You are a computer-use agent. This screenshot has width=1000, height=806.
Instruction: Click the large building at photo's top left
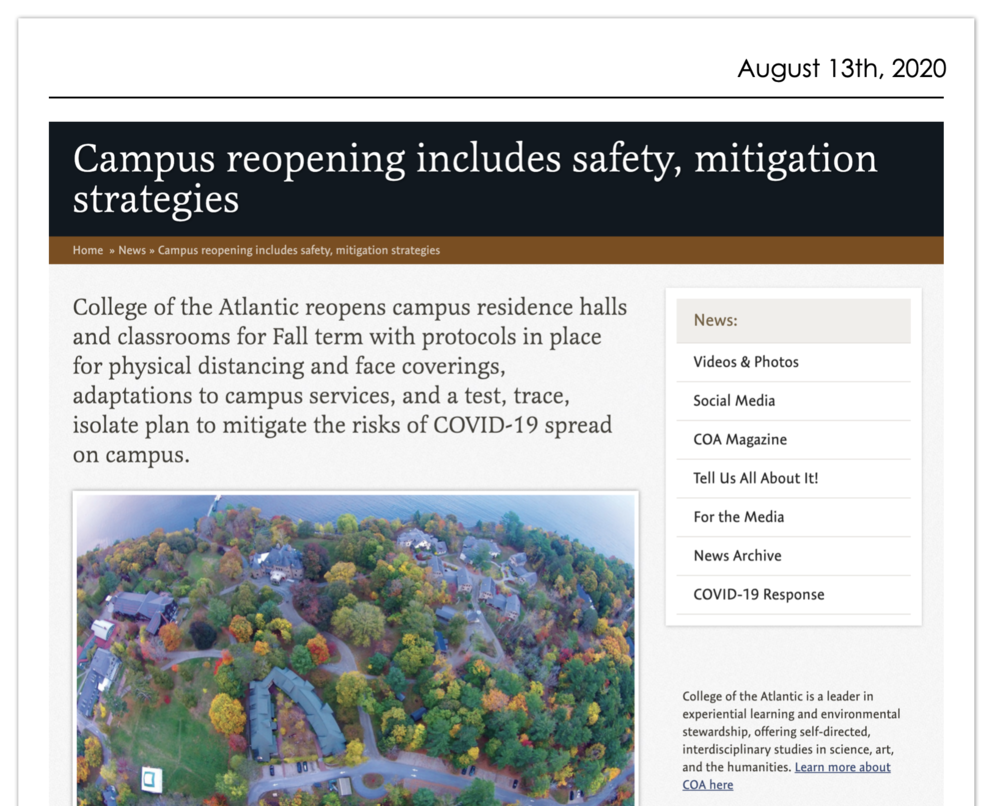tap(145, 608)
